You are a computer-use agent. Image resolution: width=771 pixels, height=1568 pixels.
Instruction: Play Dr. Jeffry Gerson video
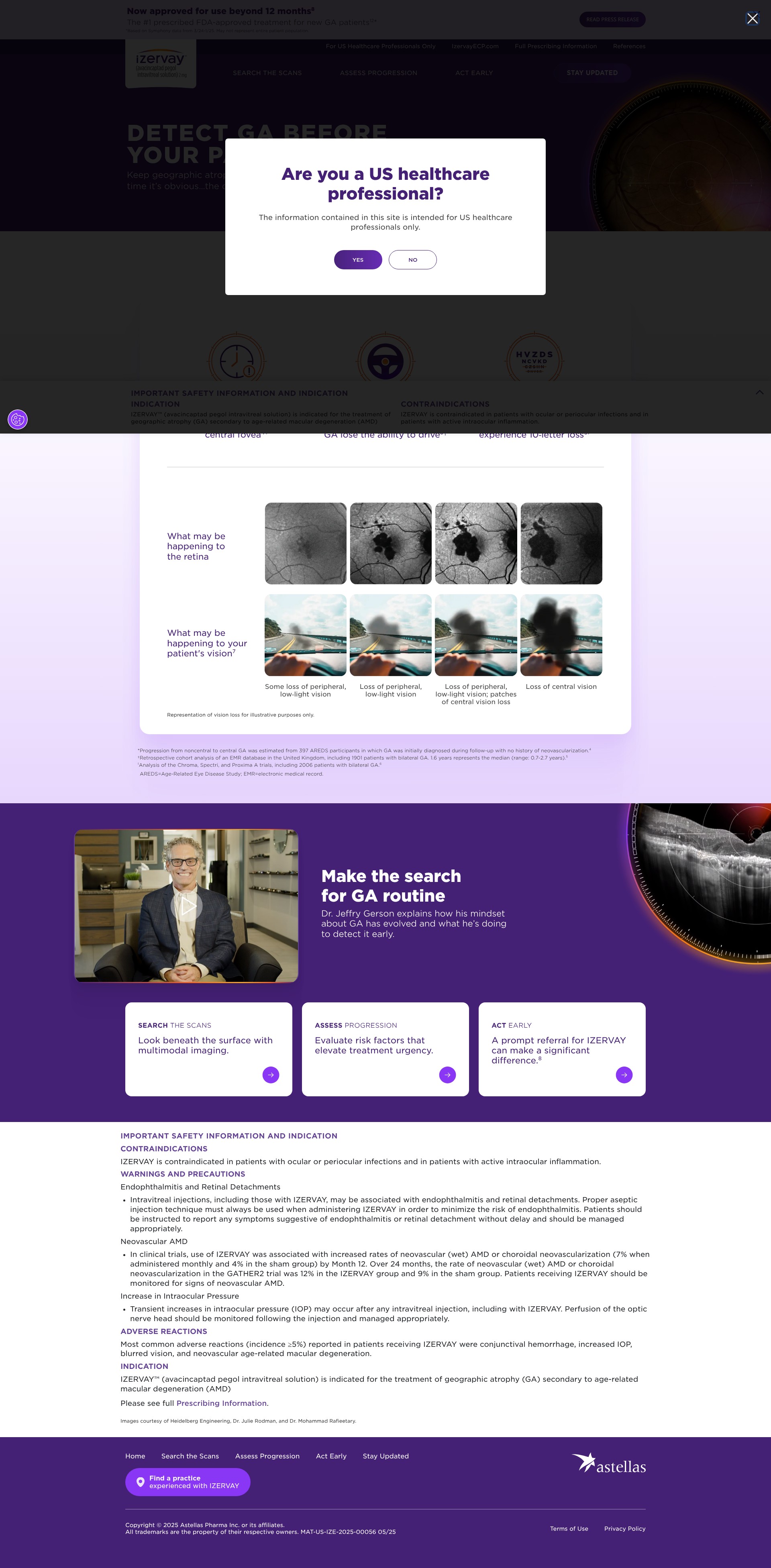pos(186,906)
